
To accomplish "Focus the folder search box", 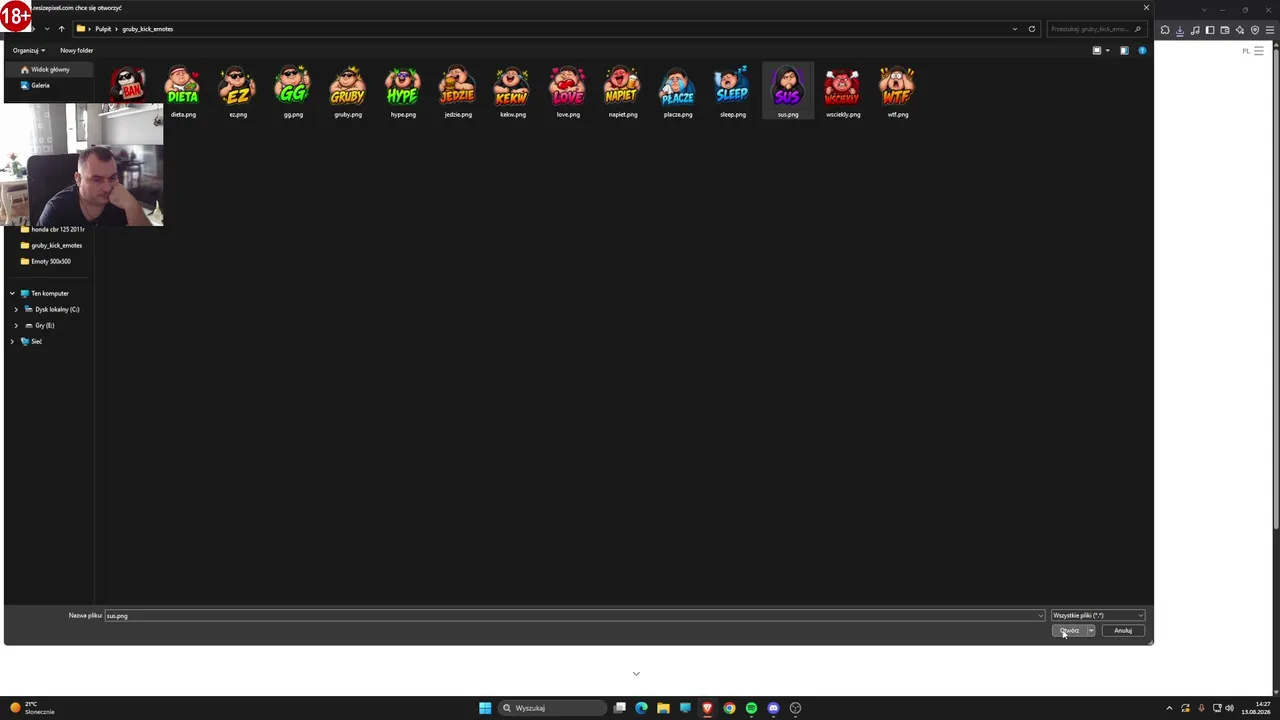I will click(x=1095, y=29).
